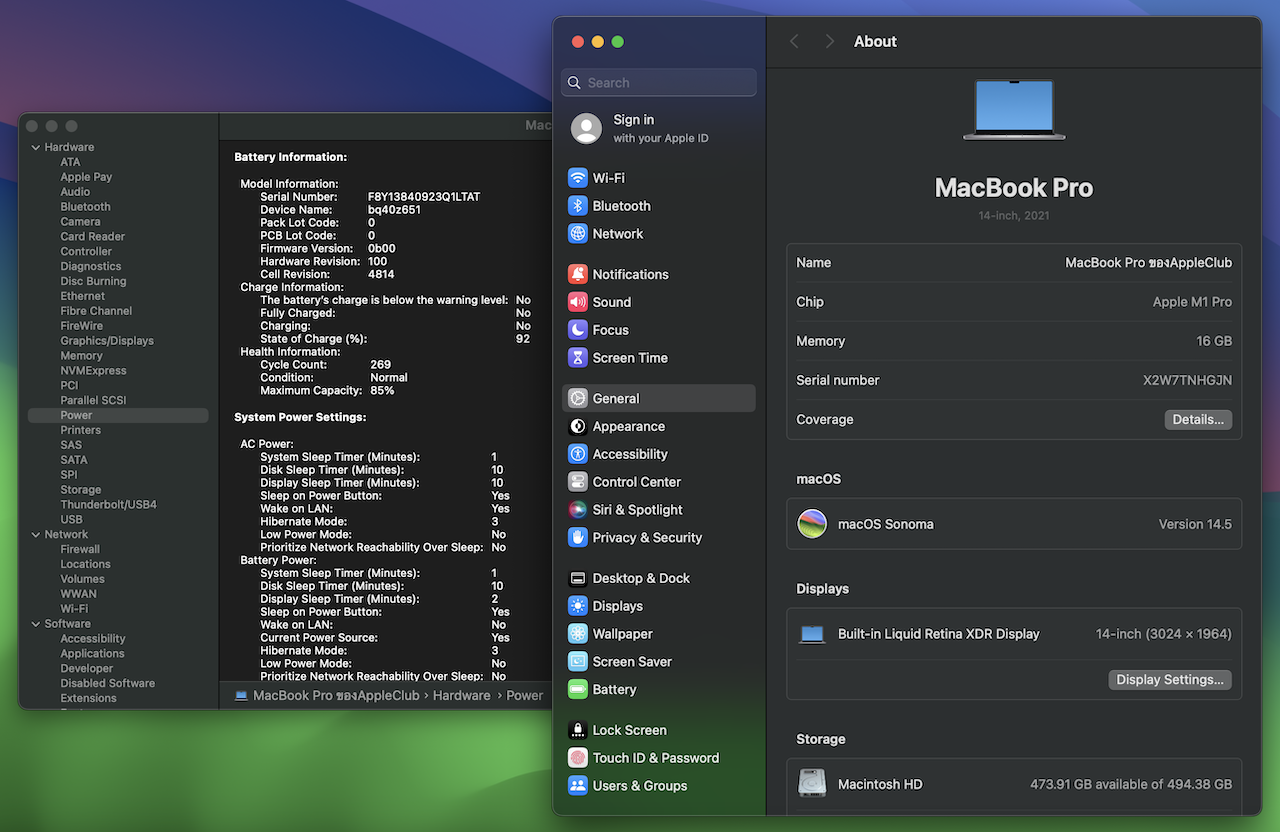1280x832 pixels.
Task: Click the Sound speaker icon
Action: pyautogui.click(x=578, y=302)
